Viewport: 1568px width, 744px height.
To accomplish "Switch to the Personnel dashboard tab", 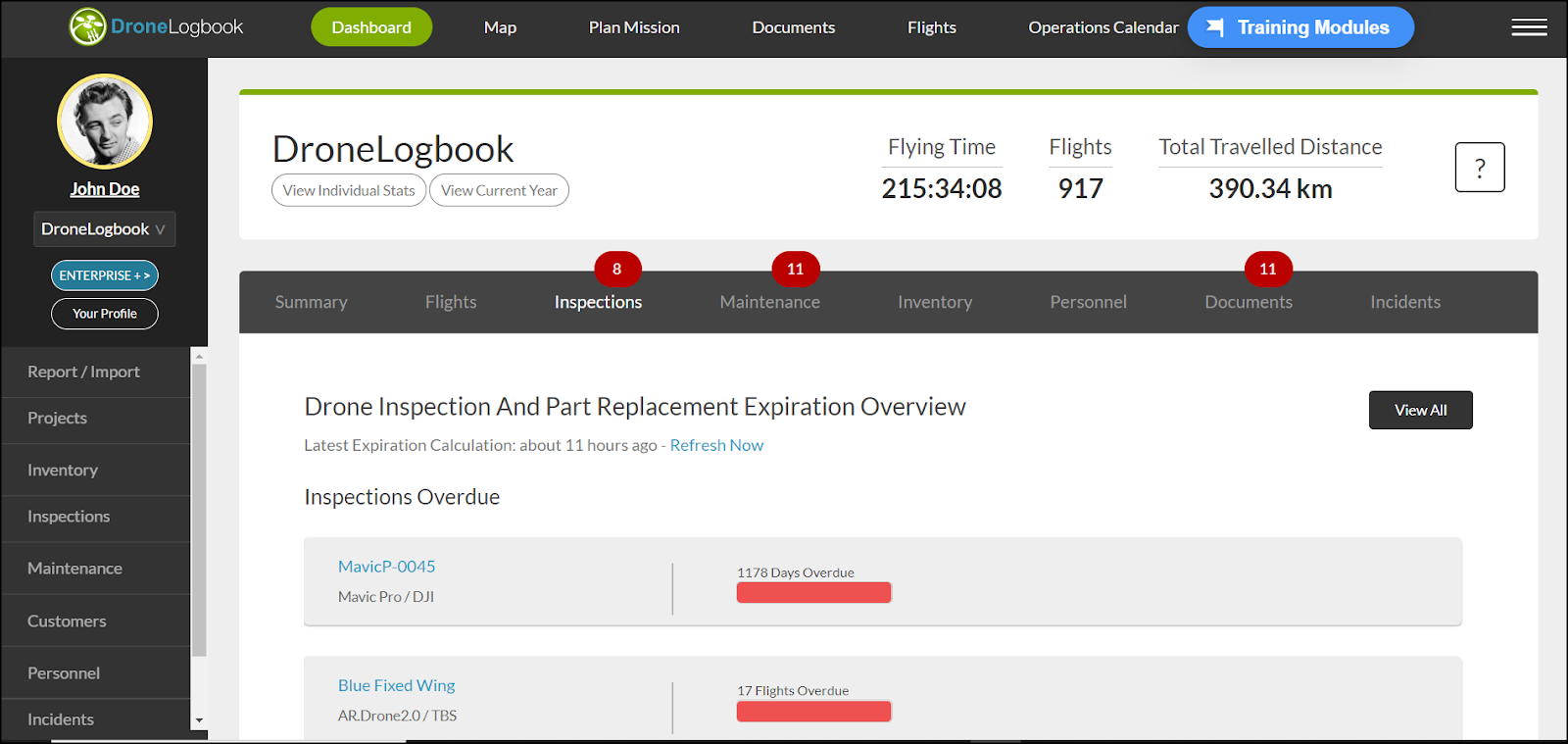I will 1089,302.
